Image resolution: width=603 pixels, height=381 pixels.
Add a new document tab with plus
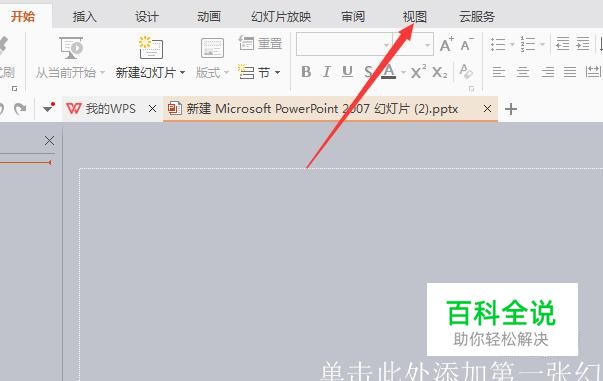pyautogui.click(x=511, y=109)
